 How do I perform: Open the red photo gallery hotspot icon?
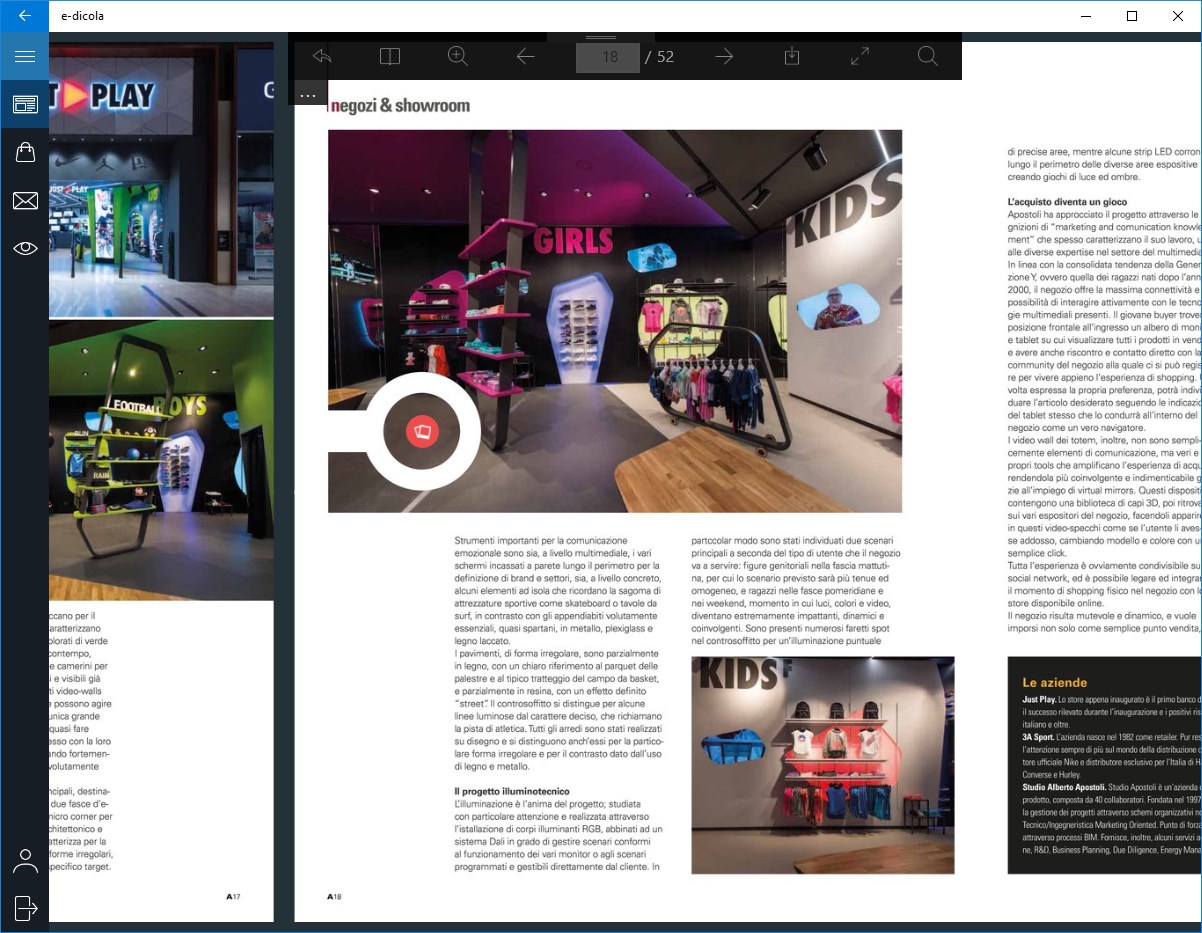tap(423, 432)
